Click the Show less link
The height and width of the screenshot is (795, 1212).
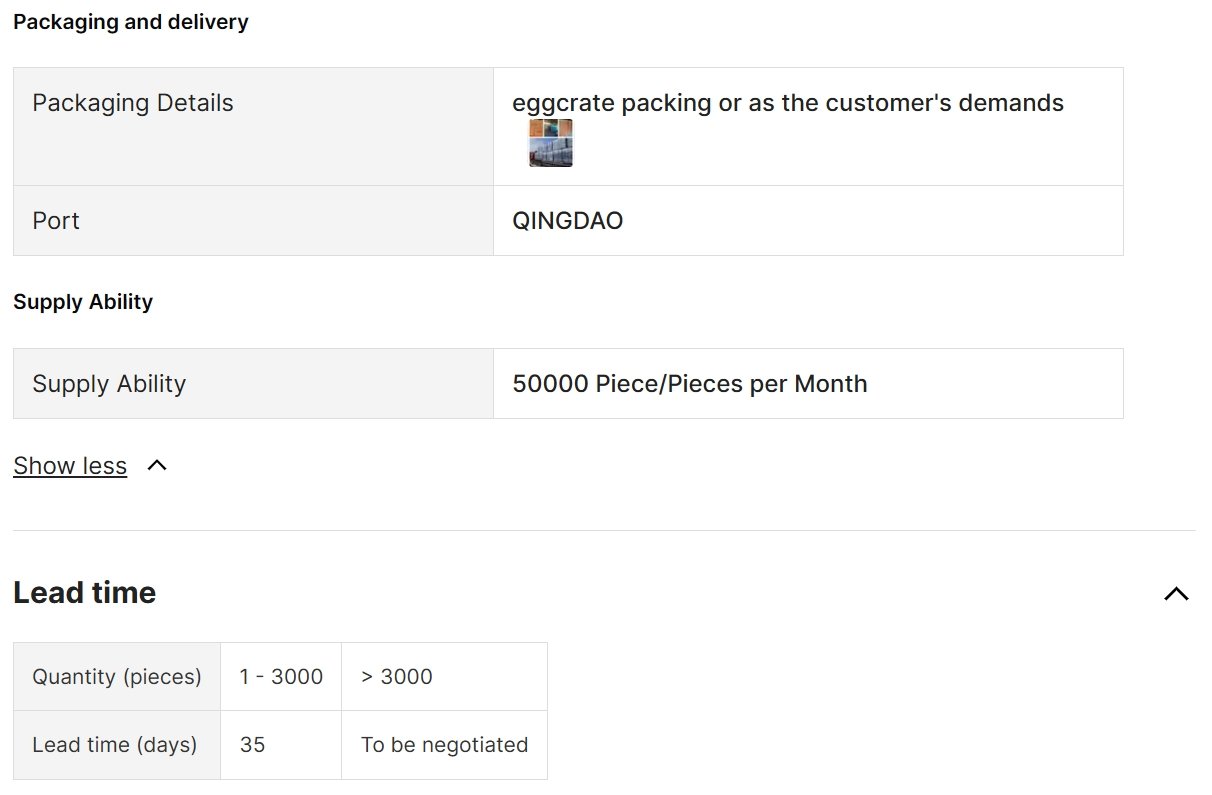point(70,466)
